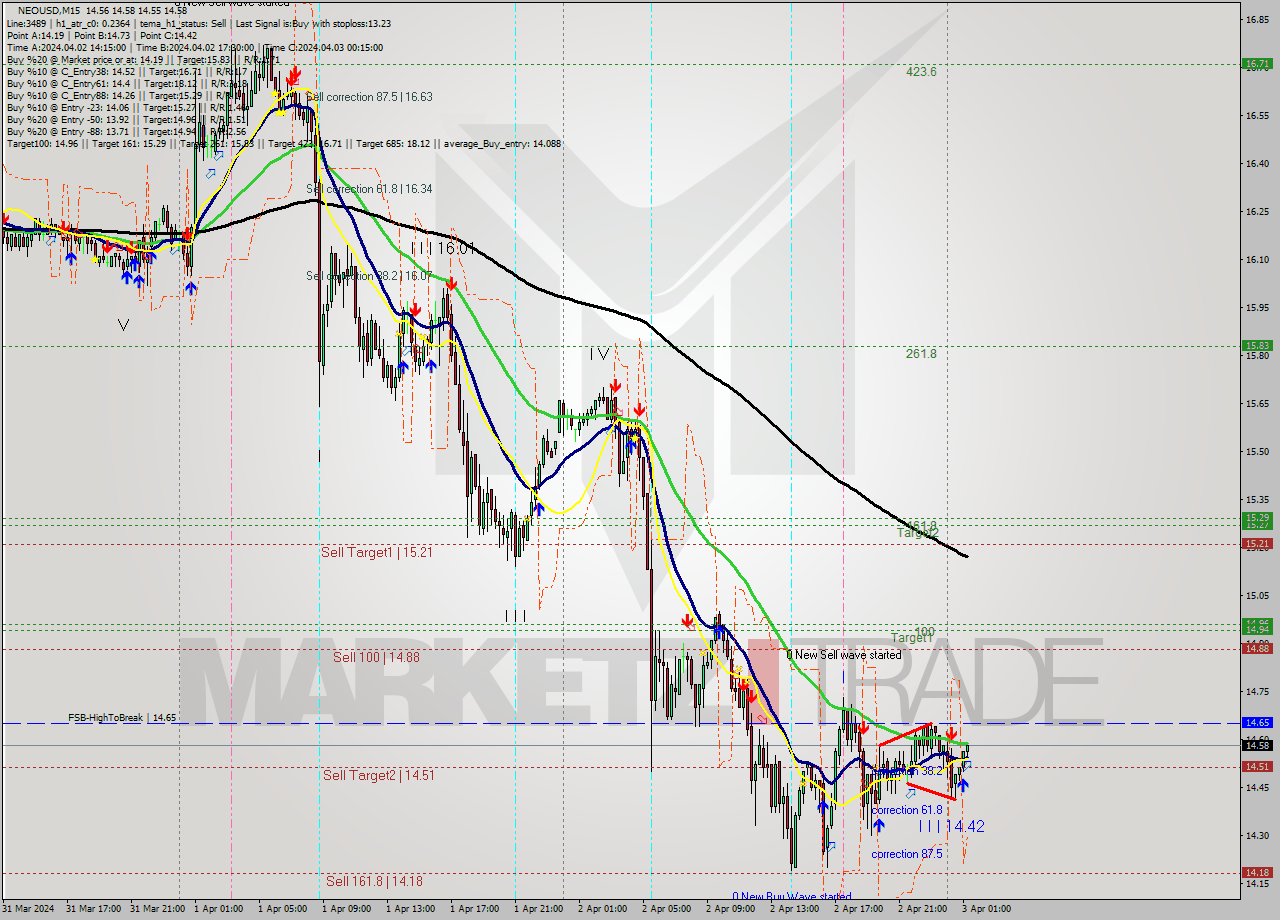Select the blue 'correction 61.8' label
1280x920 pixels.
(x=906, y=810)
